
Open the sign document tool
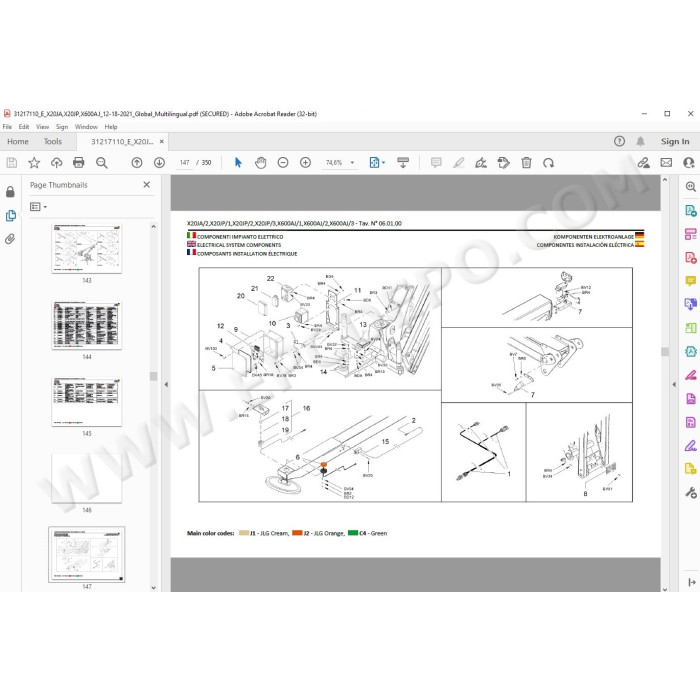481,163
